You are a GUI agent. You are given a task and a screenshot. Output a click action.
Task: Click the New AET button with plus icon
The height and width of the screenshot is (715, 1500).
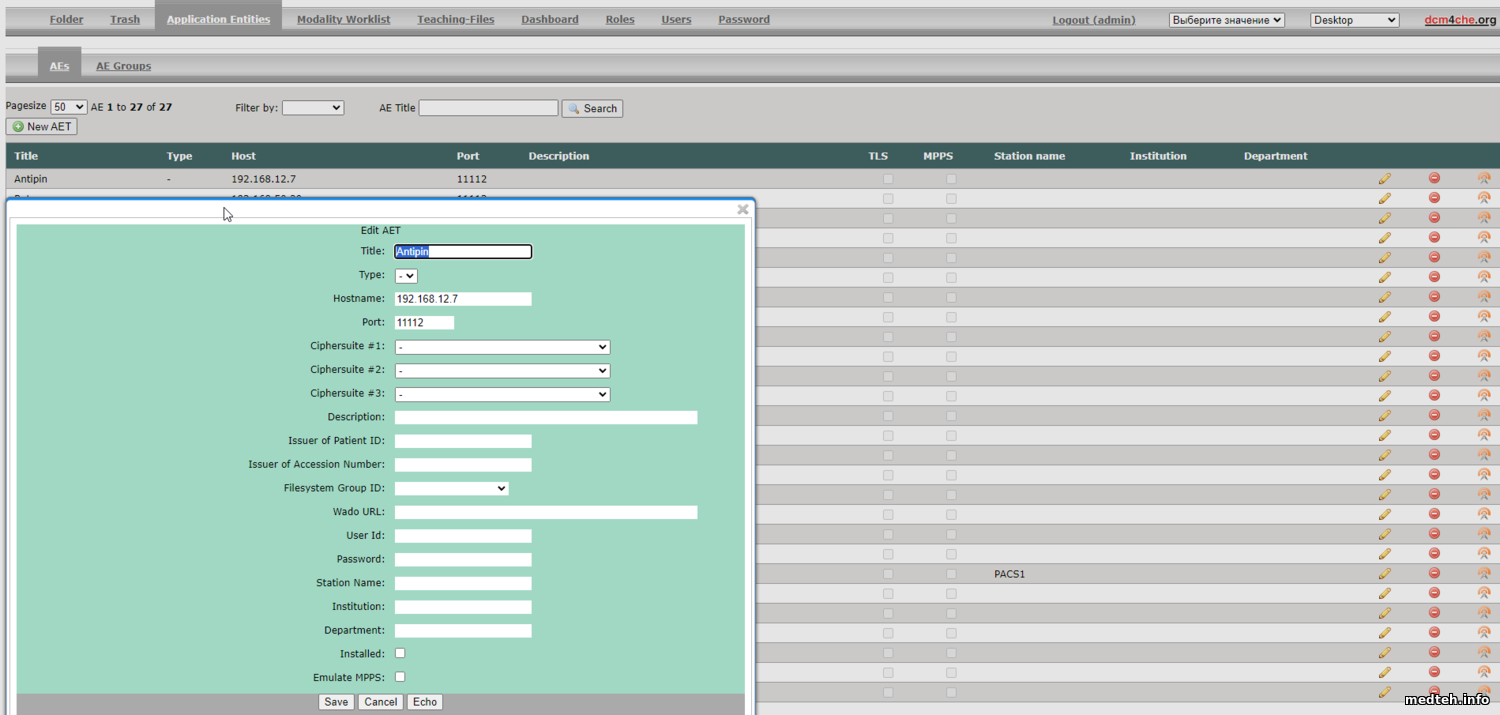click(x=42, y=127)
